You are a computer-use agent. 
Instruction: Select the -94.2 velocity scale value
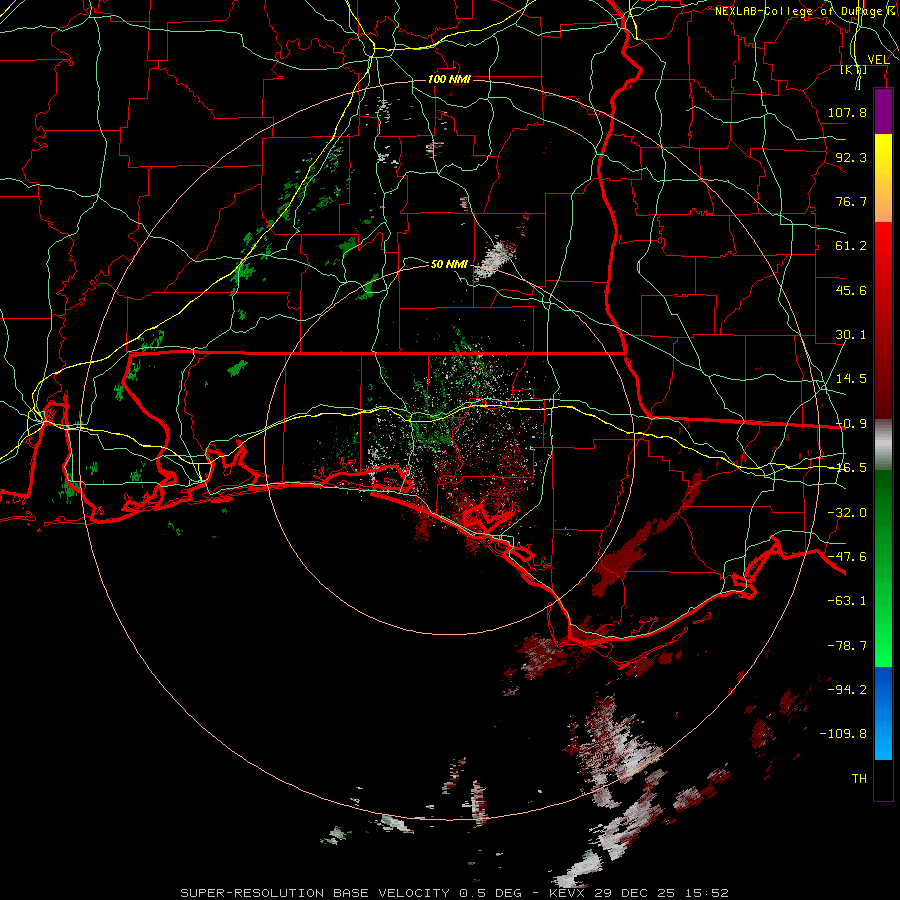tap(847, 690)
